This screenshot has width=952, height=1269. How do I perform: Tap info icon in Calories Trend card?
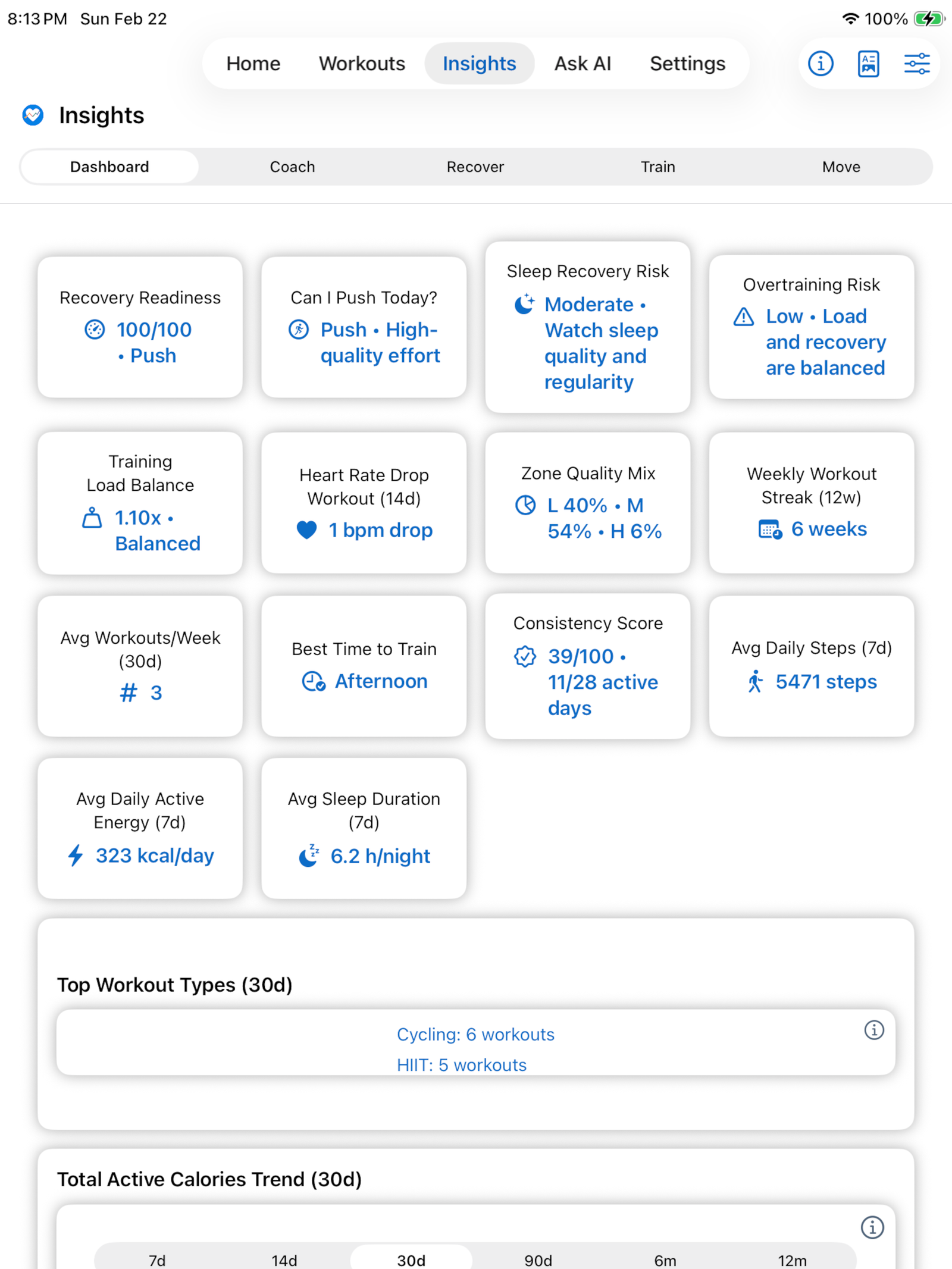(872, 1227)
